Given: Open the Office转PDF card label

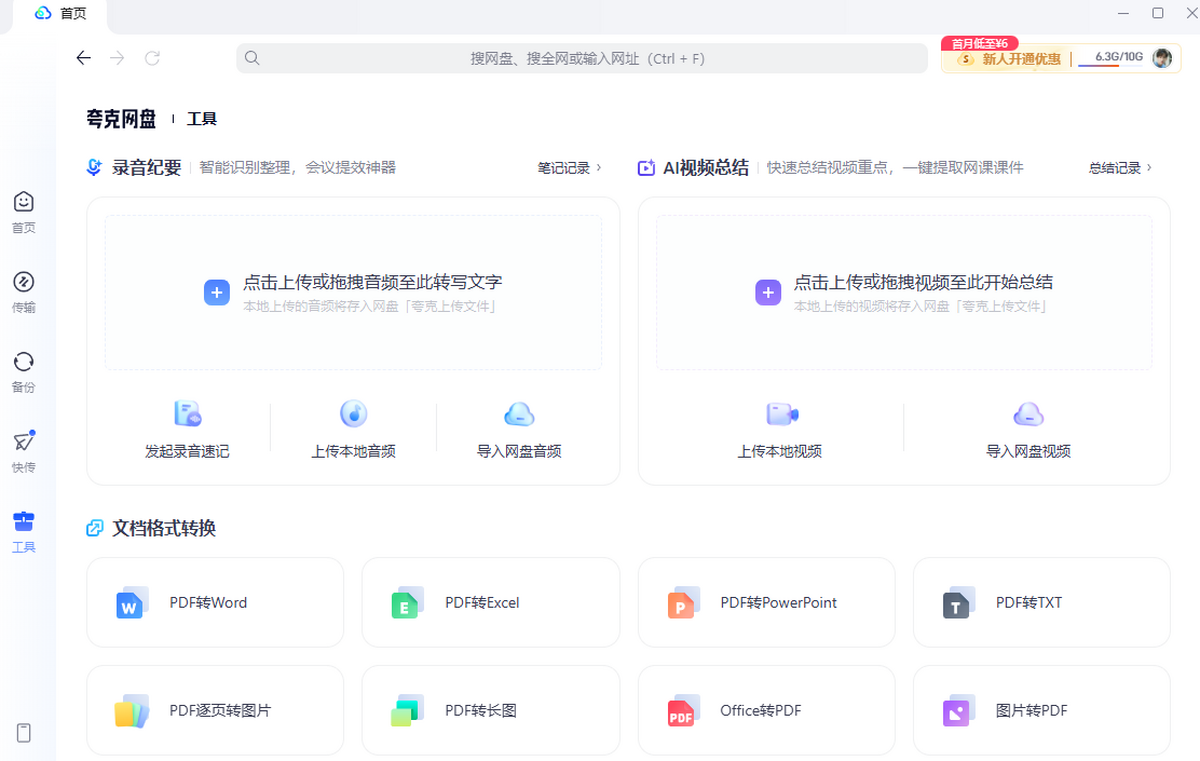Looking at the screenshot, I should pyautogui.click(x=761, y=711).
